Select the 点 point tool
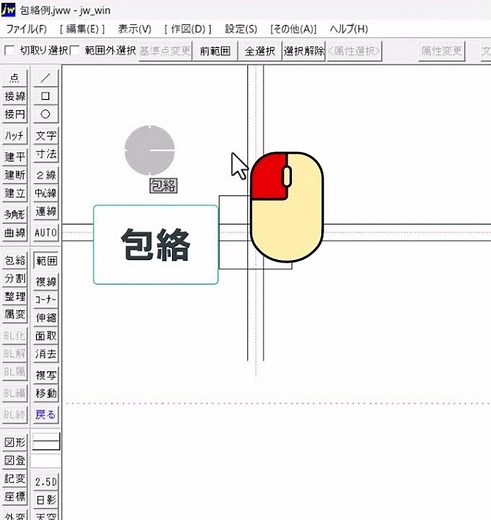491x520 pixels. click(15, 78)
